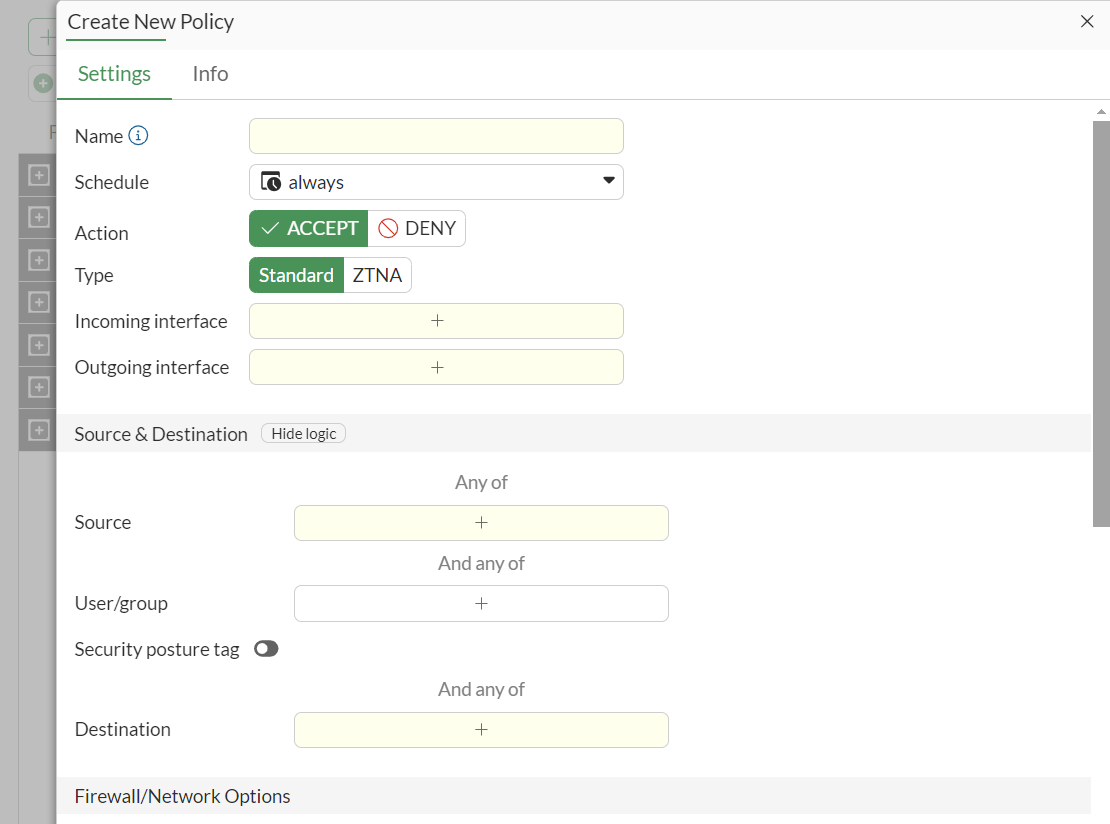Click the Hide logic button
Viewport: 1110px width, 824px height.
coord(303,433)
